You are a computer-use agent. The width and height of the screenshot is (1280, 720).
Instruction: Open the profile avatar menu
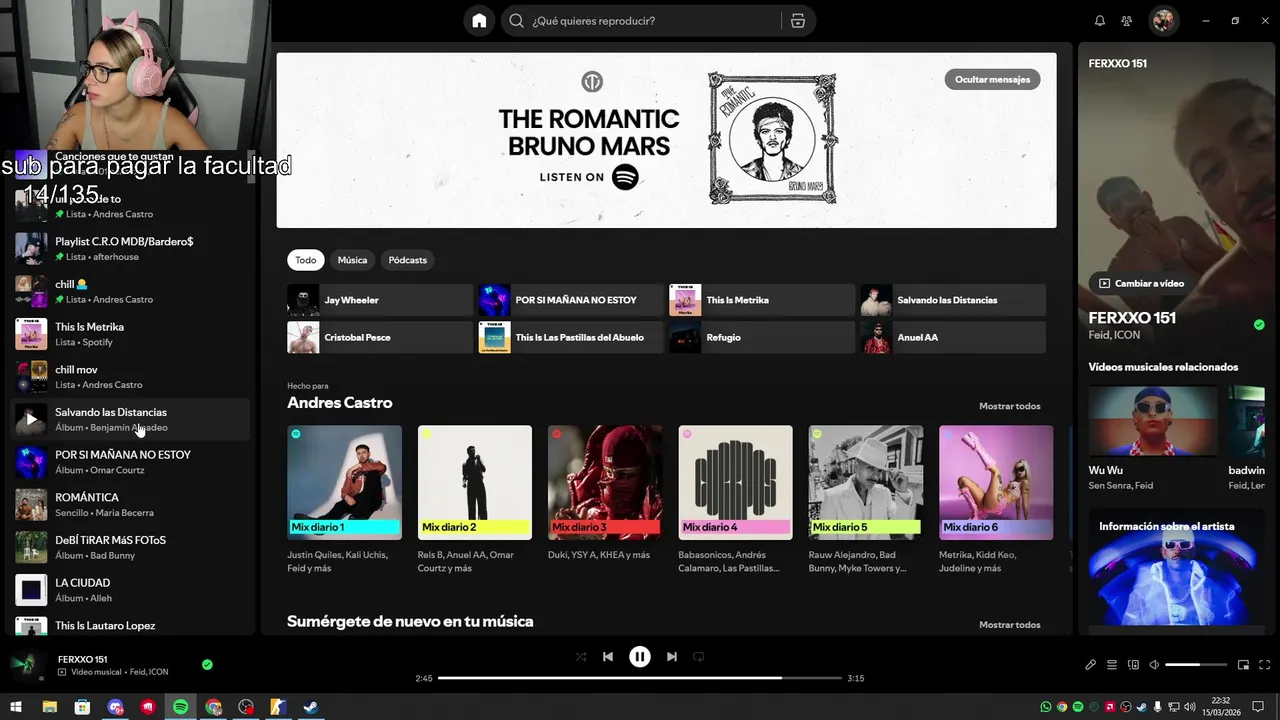pyautogui.click(x=1162, y=21)
